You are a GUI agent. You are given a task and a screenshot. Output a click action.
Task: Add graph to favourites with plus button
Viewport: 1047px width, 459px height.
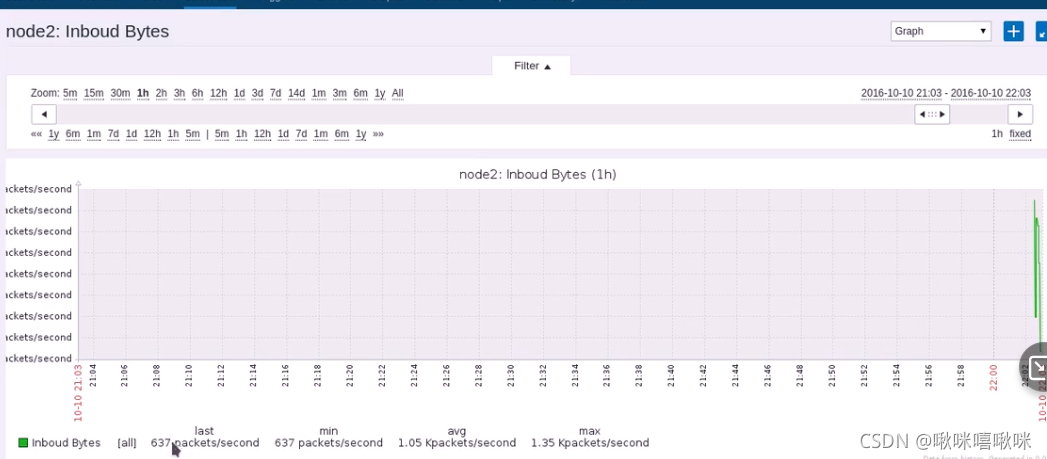pos(1014,31)
